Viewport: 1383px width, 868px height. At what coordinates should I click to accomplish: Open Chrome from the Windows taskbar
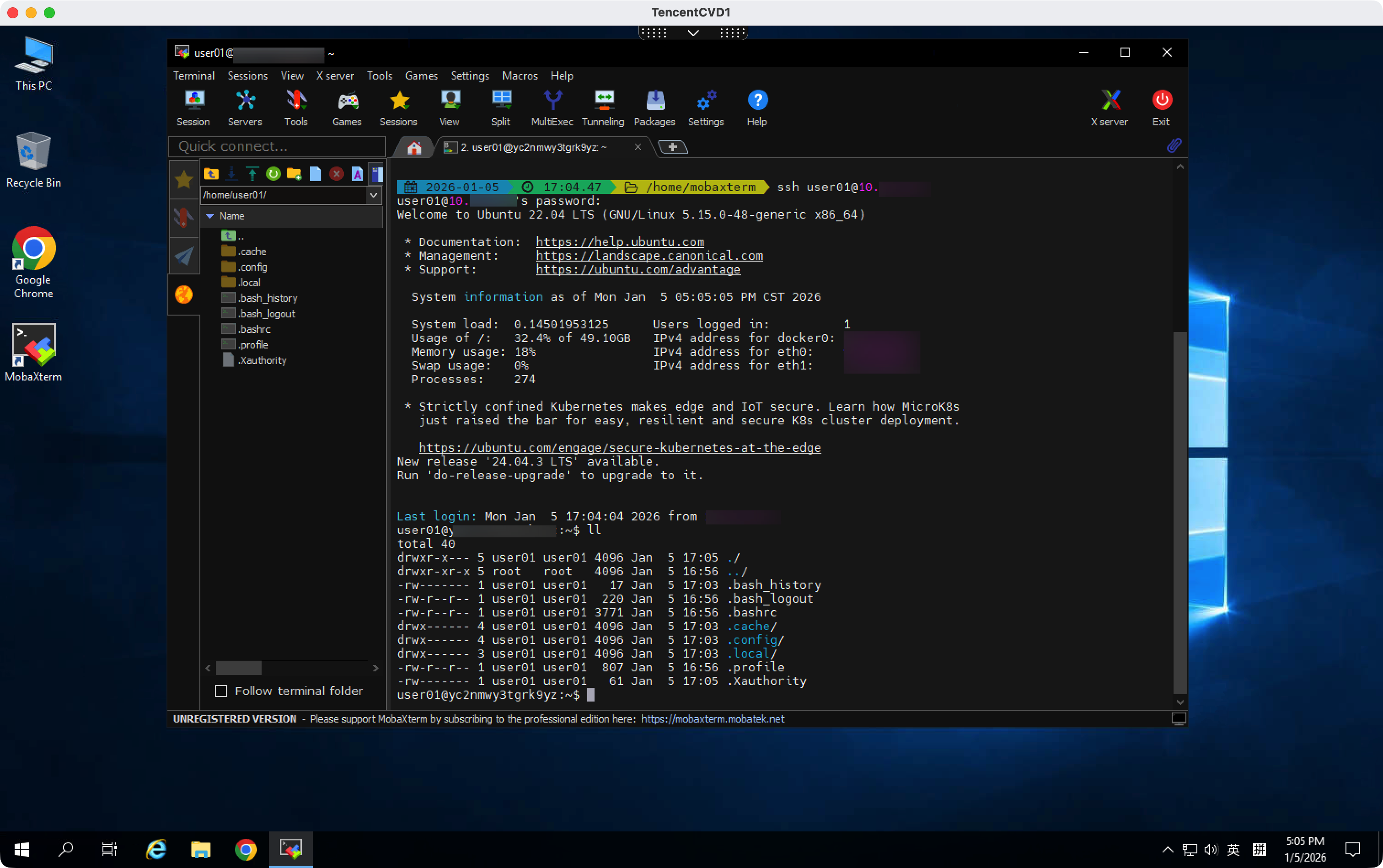click(246, 849)
